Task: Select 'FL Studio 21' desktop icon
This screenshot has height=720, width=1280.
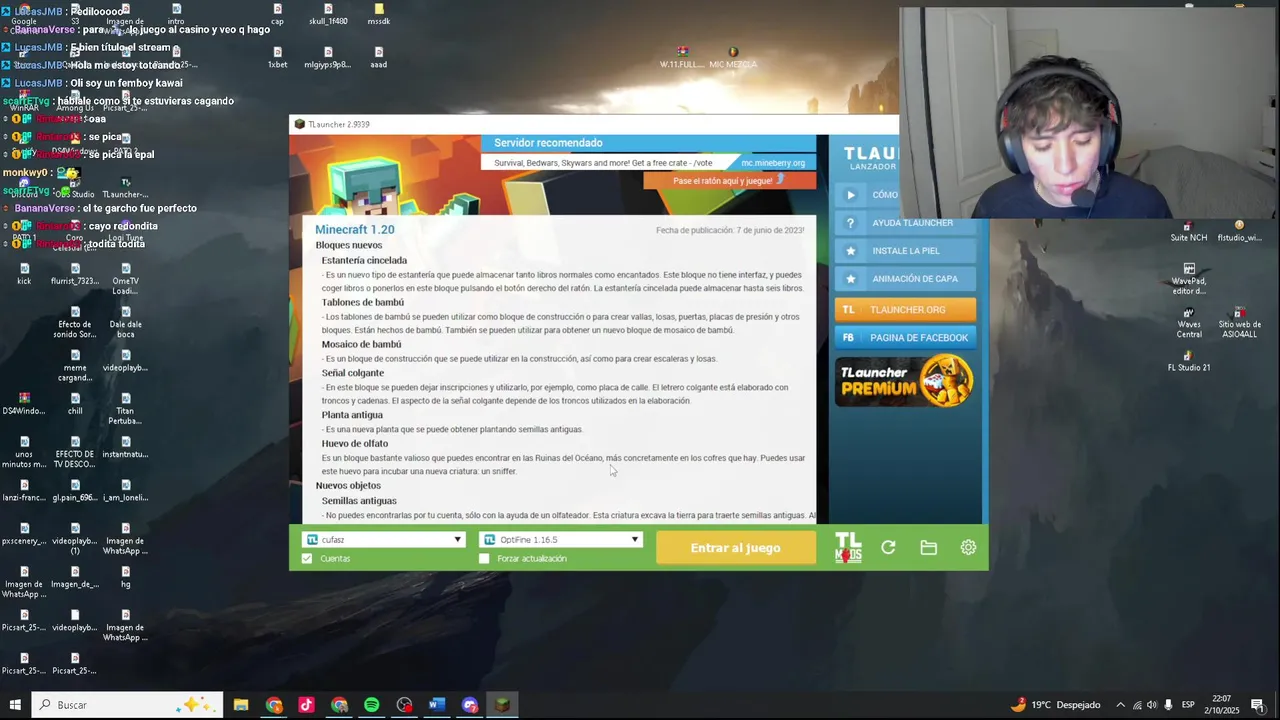Action: (1189, 361)
